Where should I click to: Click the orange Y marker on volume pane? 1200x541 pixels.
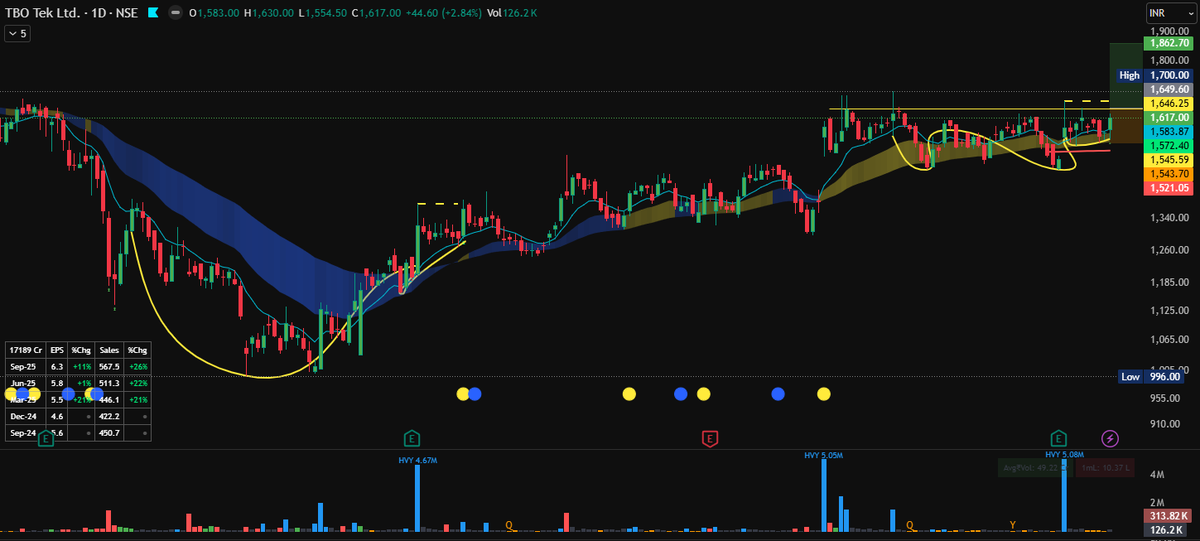(1012, 524)
